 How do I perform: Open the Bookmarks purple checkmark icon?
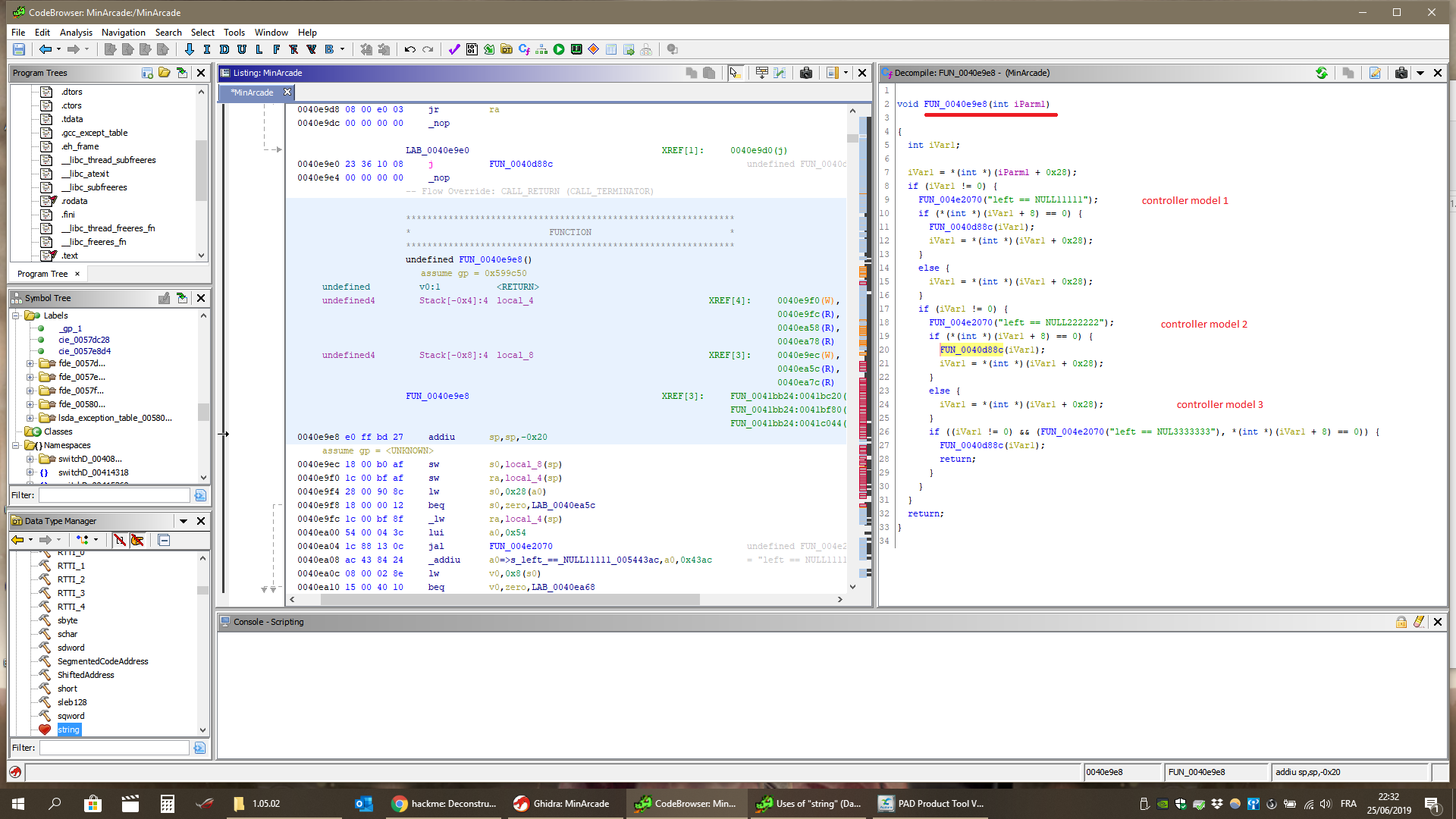click(x=454, y=49)
